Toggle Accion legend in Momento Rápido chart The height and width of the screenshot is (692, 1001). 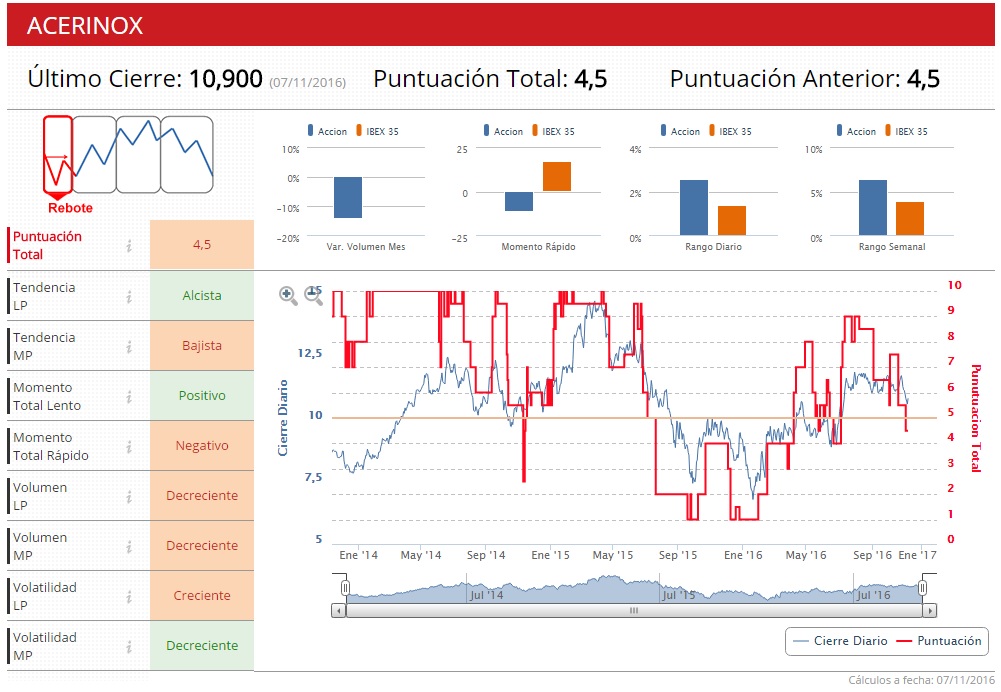click(504, 131)
